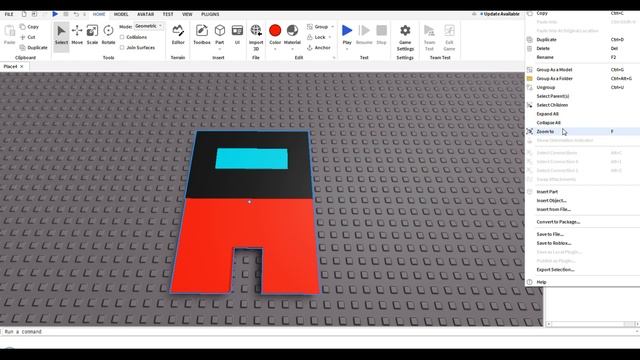
Task: Click the Stop test button
Action: pyautogui.click(x=381, y=34)
